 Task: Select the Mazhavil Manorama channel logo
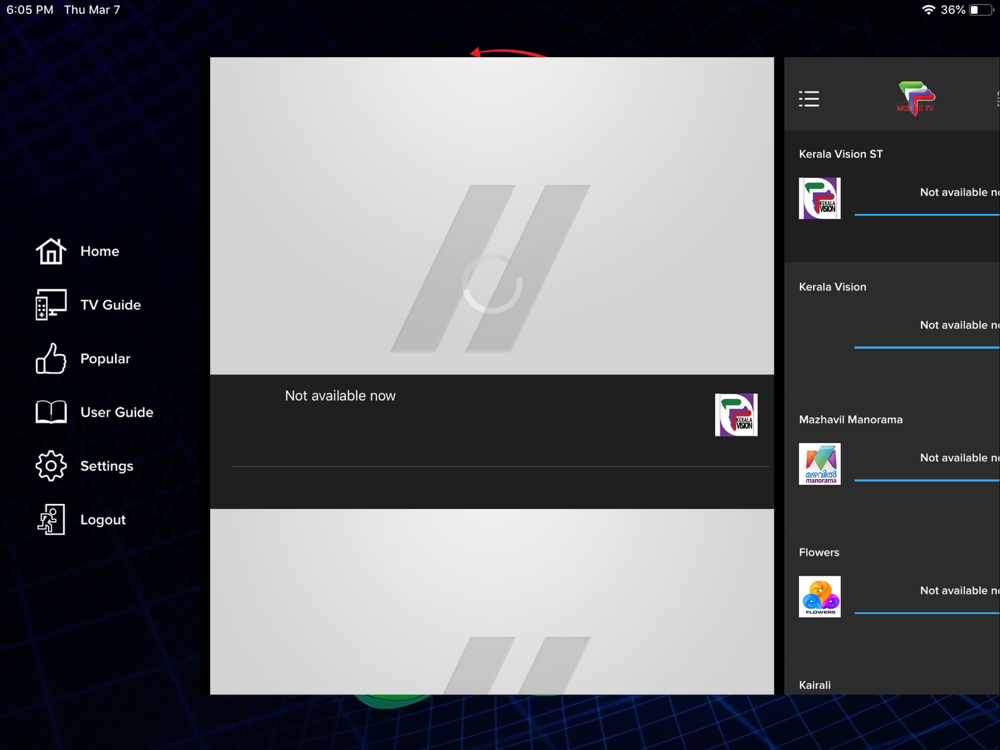pyautogui.click(x=820, y=464)
